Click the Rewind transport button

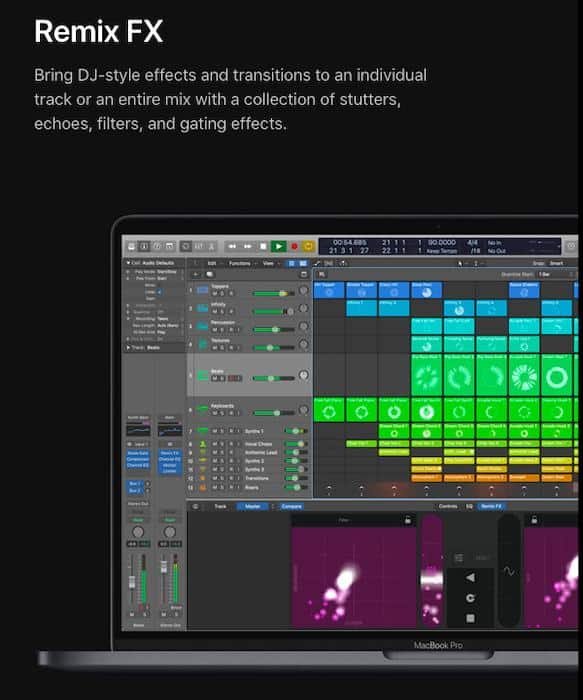[232, 246]
